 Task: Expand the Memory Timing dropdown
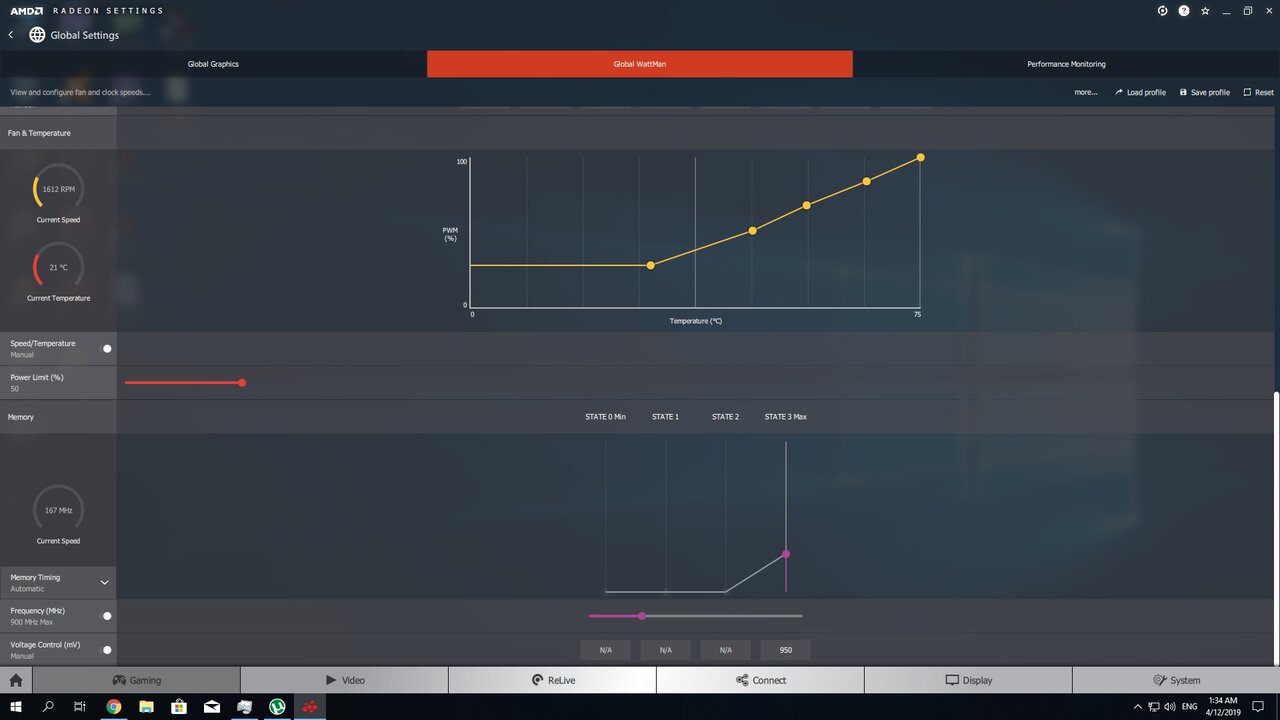click(x=104, y=583)
